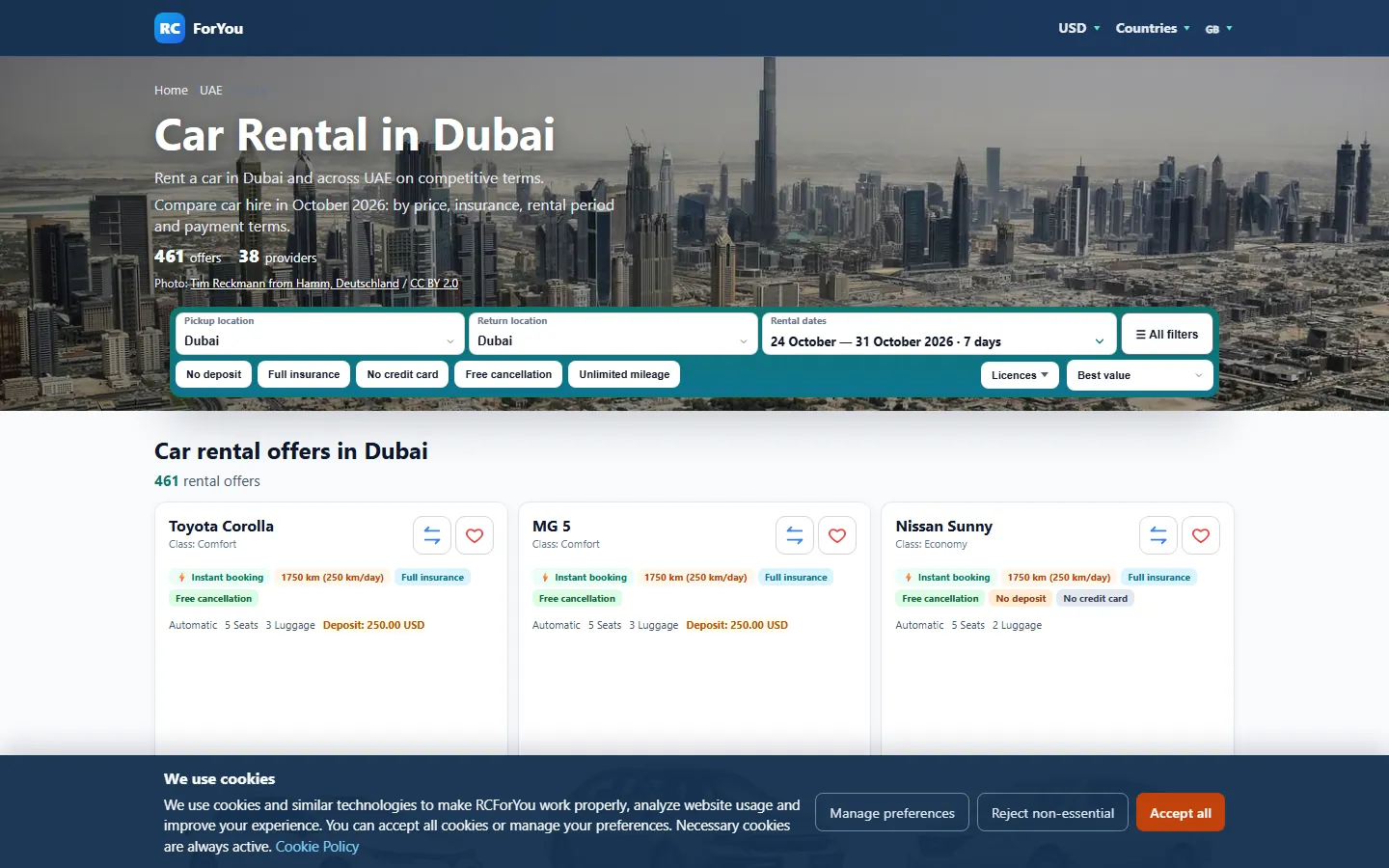Click the MG 5 car title
The width and height of the screenshot is (1389, 868).
click(552, 526)
